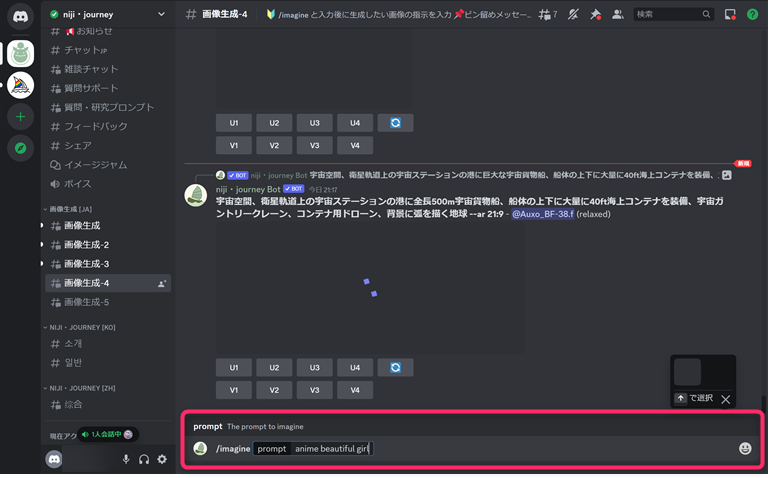Image resolution: width=768 pixels, height=478 pixels.
Task: Open niji journey Bot message avatar
Action: (x=195, y=195)
